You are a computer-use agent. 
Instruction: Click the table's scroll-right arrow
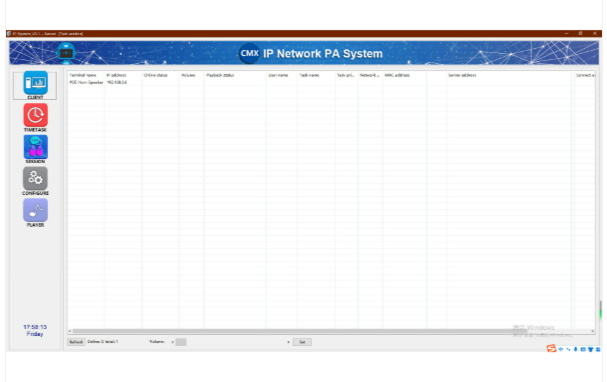click(592, 331)
